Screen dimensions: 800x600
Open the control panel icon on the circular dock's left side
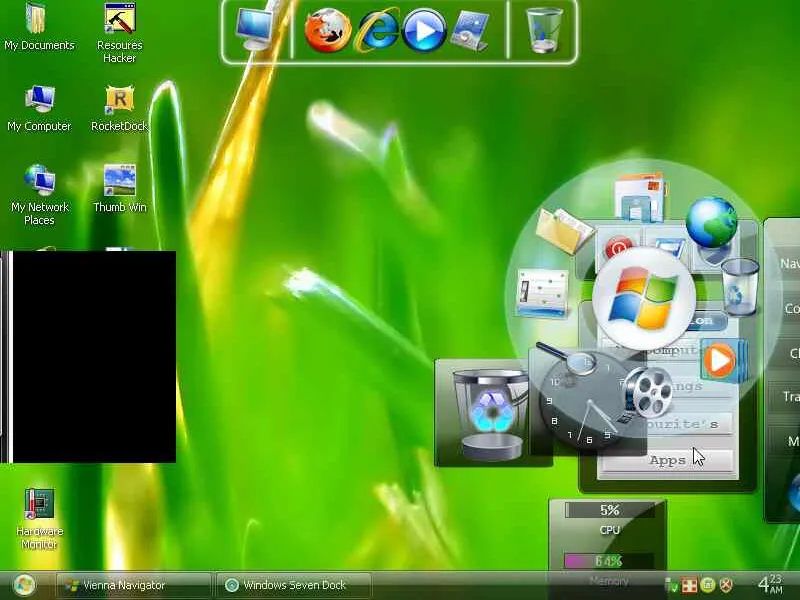[x=542, y=293]
